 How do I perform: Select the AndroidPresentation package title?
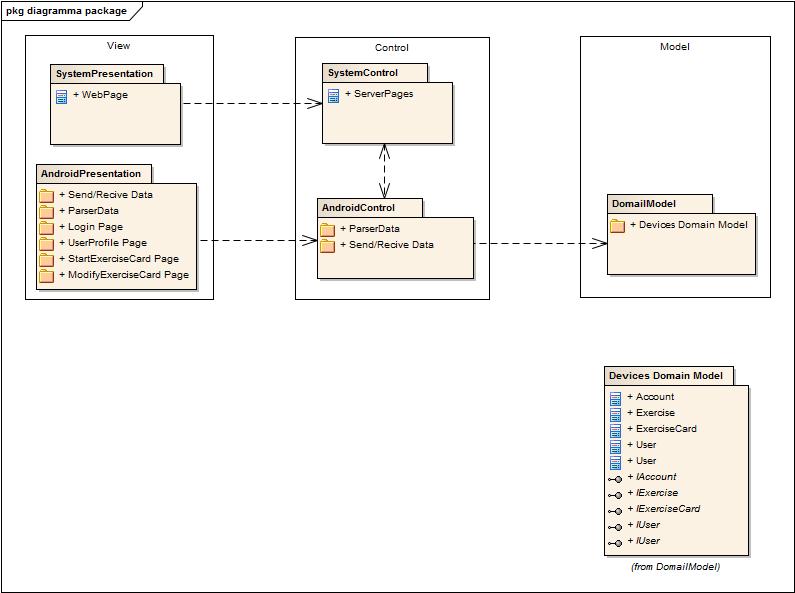click(91, 174)
